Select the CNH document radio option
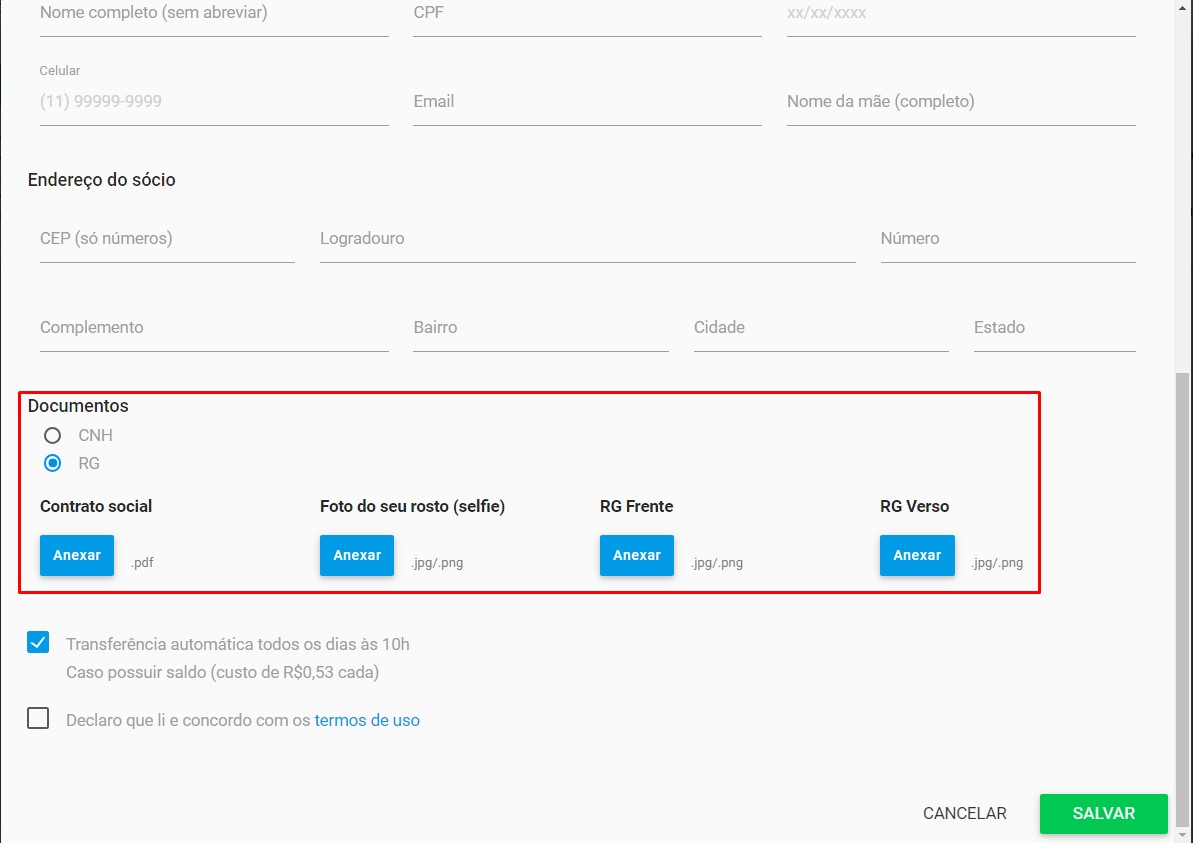1193x843 pixels. (x=53, y=436)
